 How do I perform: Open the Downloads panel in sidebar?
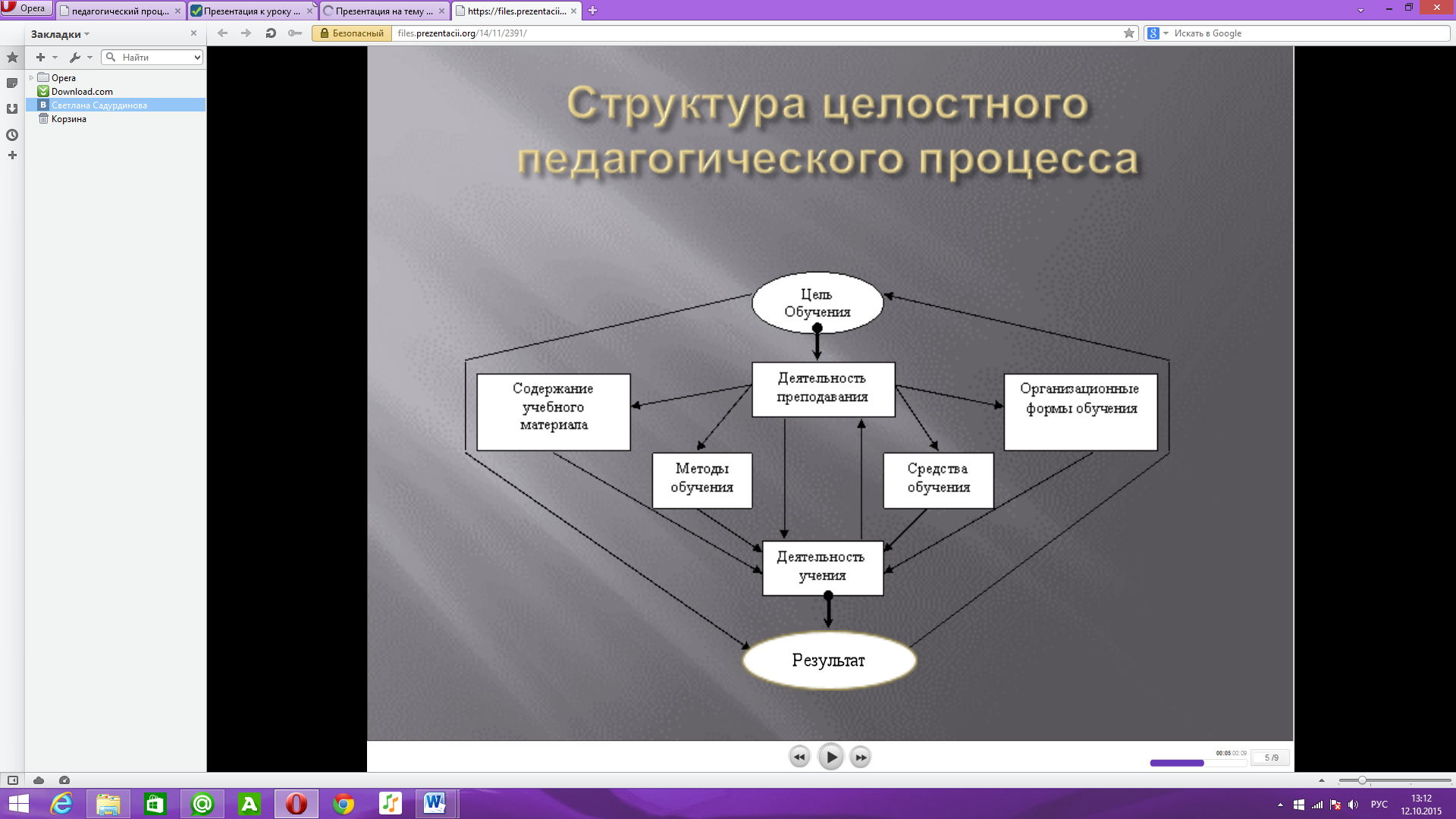(x=12, y=109)
